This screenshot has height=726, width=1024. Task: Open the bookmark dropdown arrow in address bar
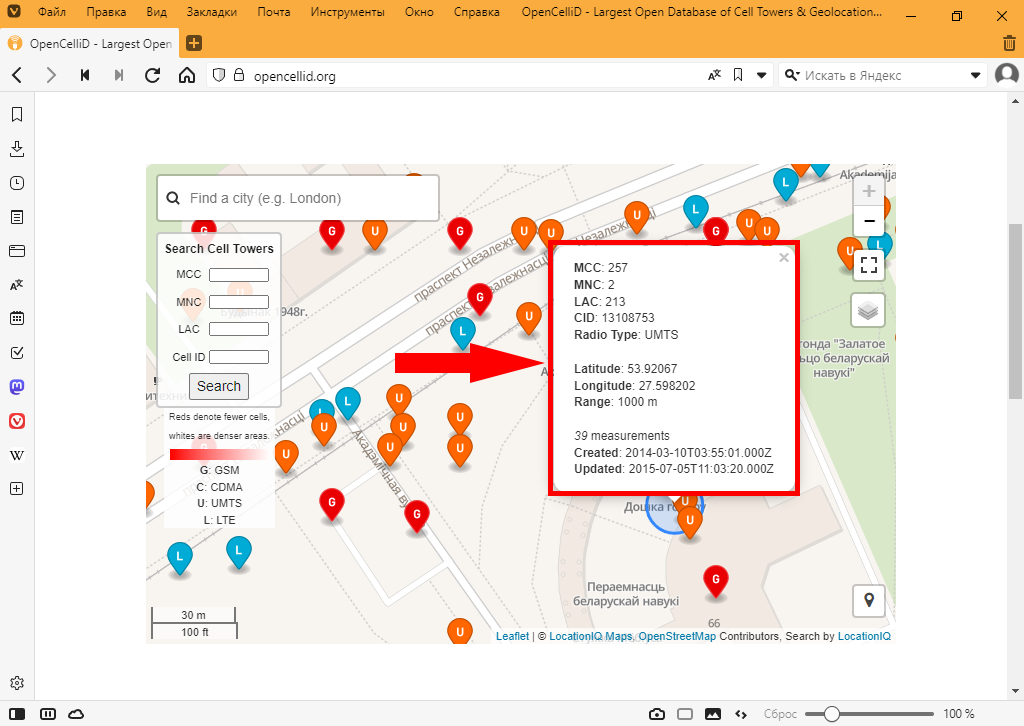click(762, 75)
